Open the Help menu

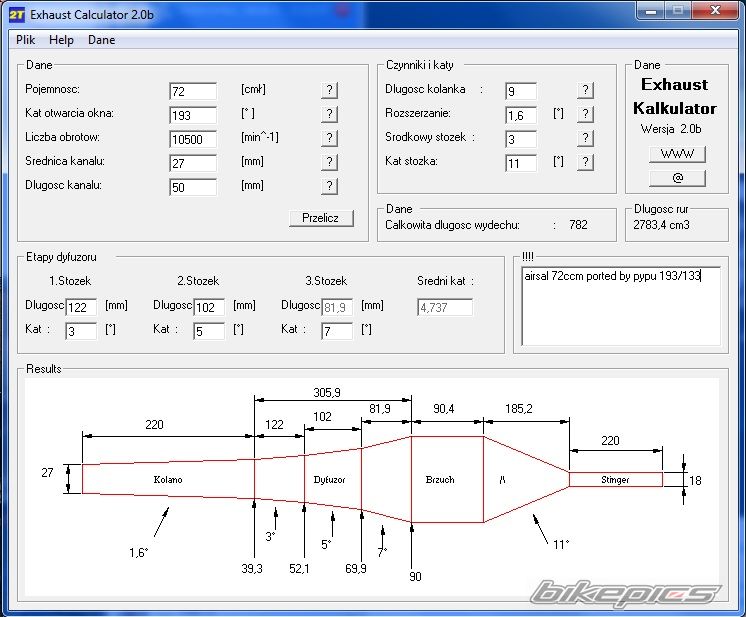click(62, 40)
